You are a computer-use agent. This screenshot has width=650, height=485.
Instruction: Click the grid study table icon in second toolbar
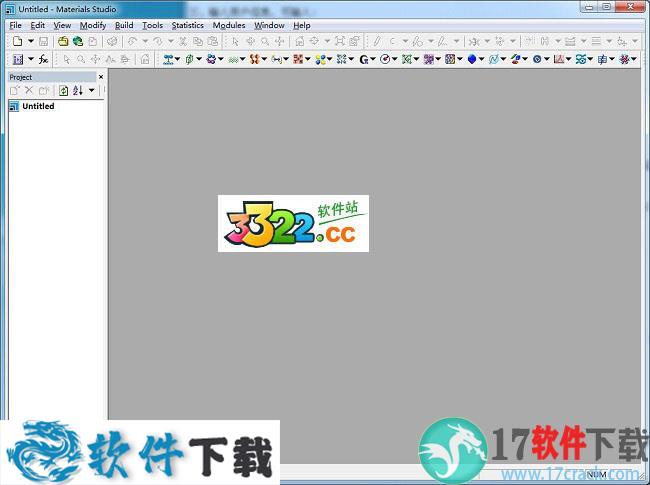(18, 59)
